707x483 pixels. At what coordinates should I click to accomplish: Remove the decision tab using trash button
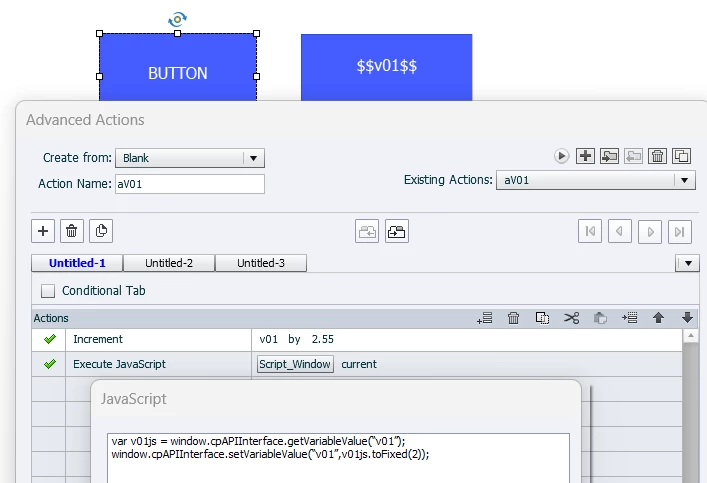click(72, 231)
